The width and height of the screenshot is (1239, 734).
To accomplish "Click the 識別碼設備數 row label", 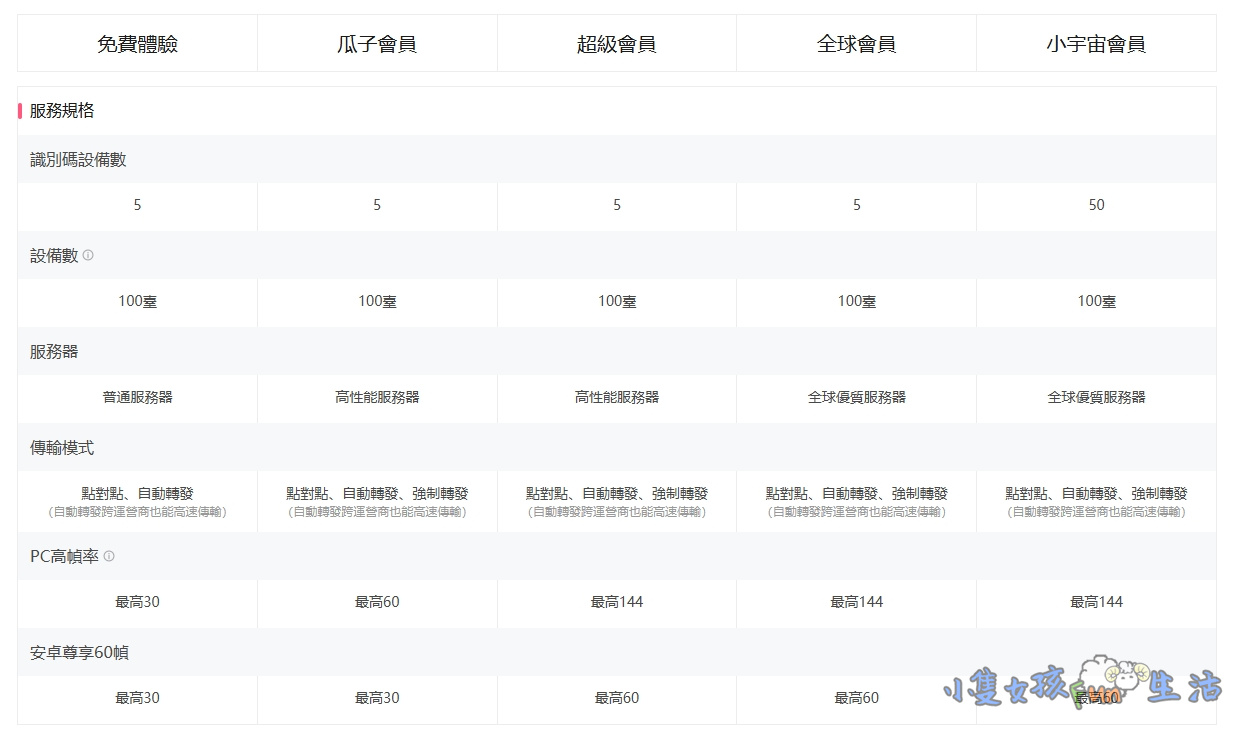I will pos(78,160).
